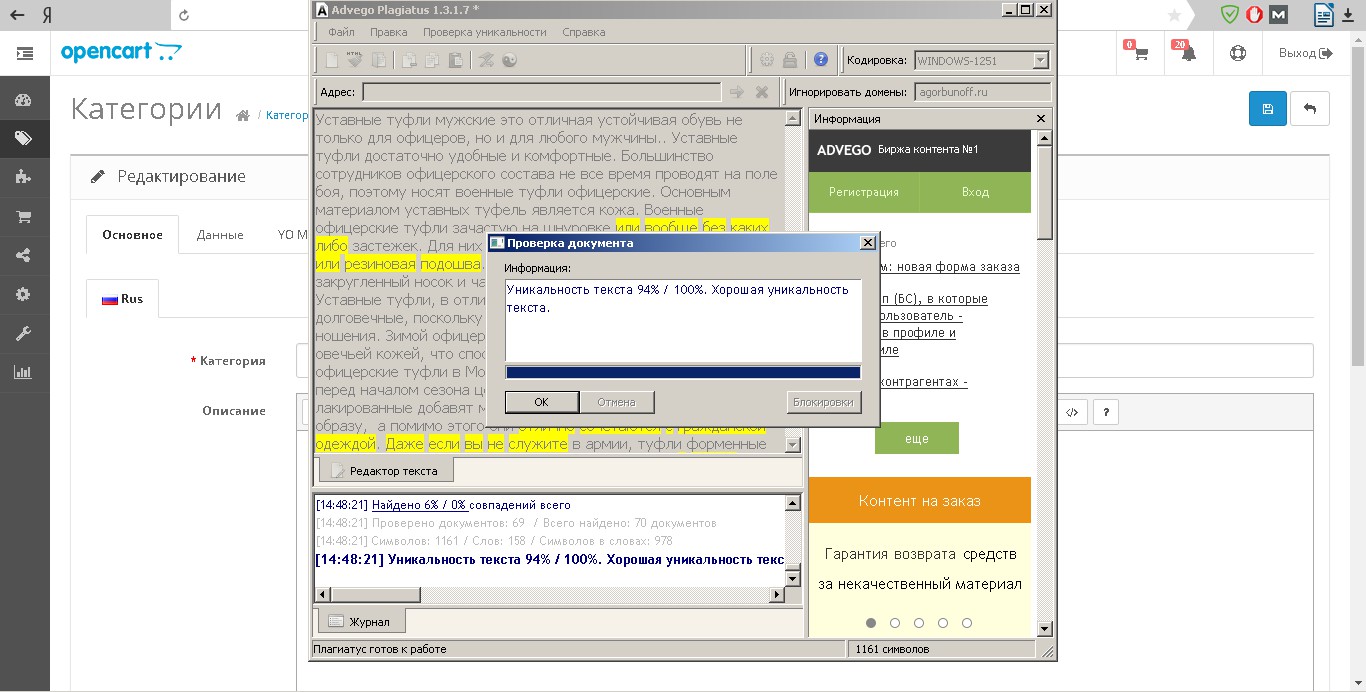Click the journal horizontal scrollbar right arrow
The width and height of the screenshot is (1366, 692).
point(777,595)
